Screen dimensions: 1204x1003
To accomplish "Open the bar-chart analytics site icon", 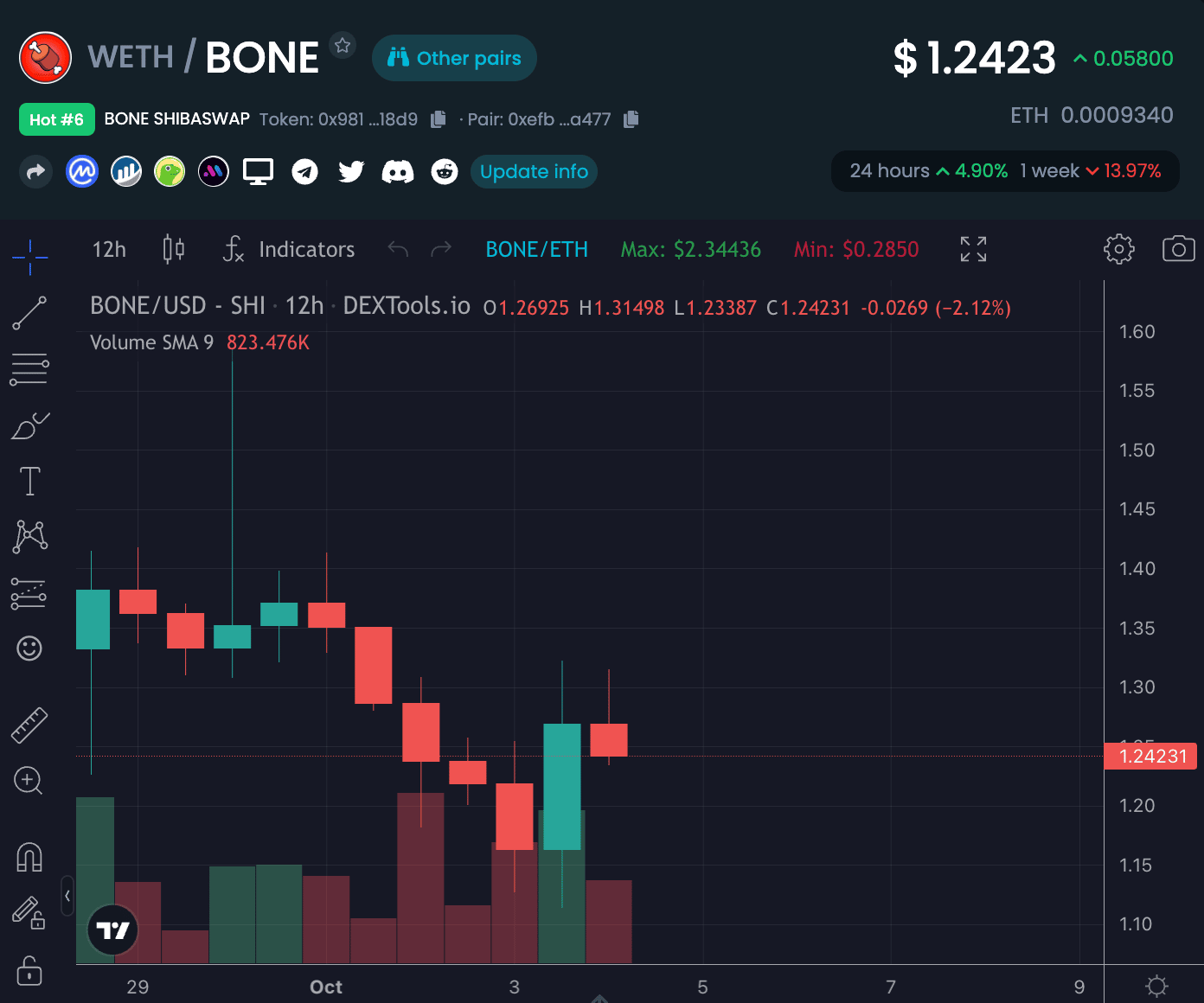I will click(126, 172).
